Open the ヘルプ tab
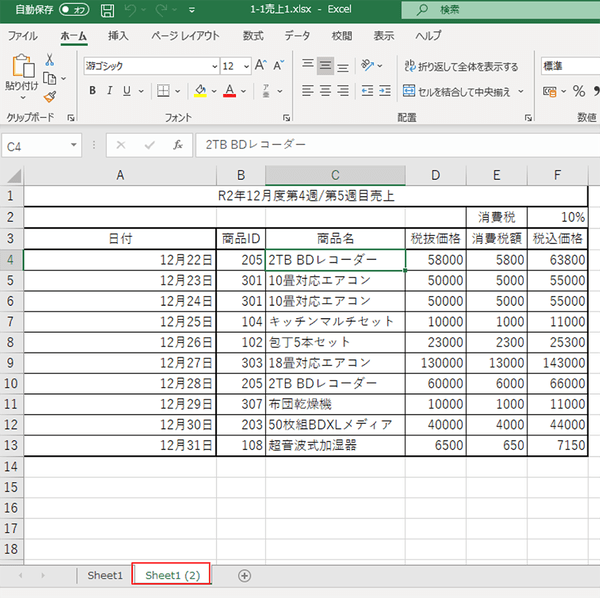 pos(428,36)
